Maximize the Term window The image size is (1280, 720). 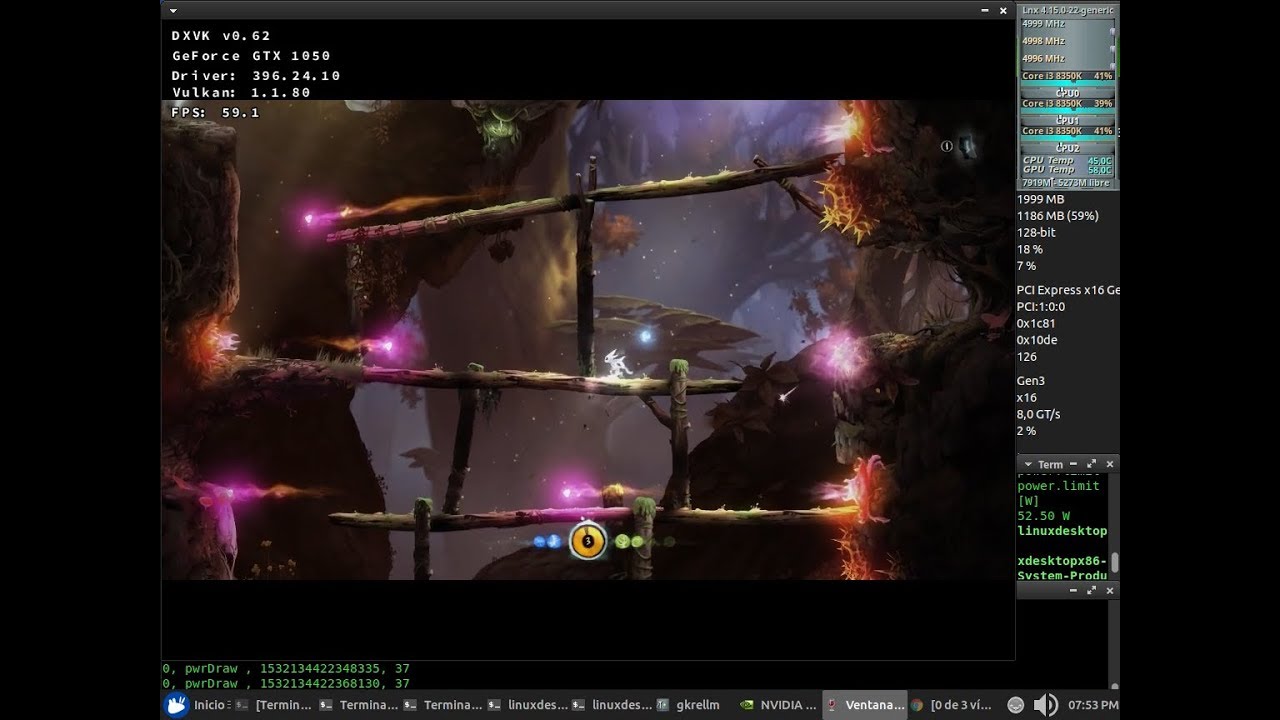pos(1092,464)
